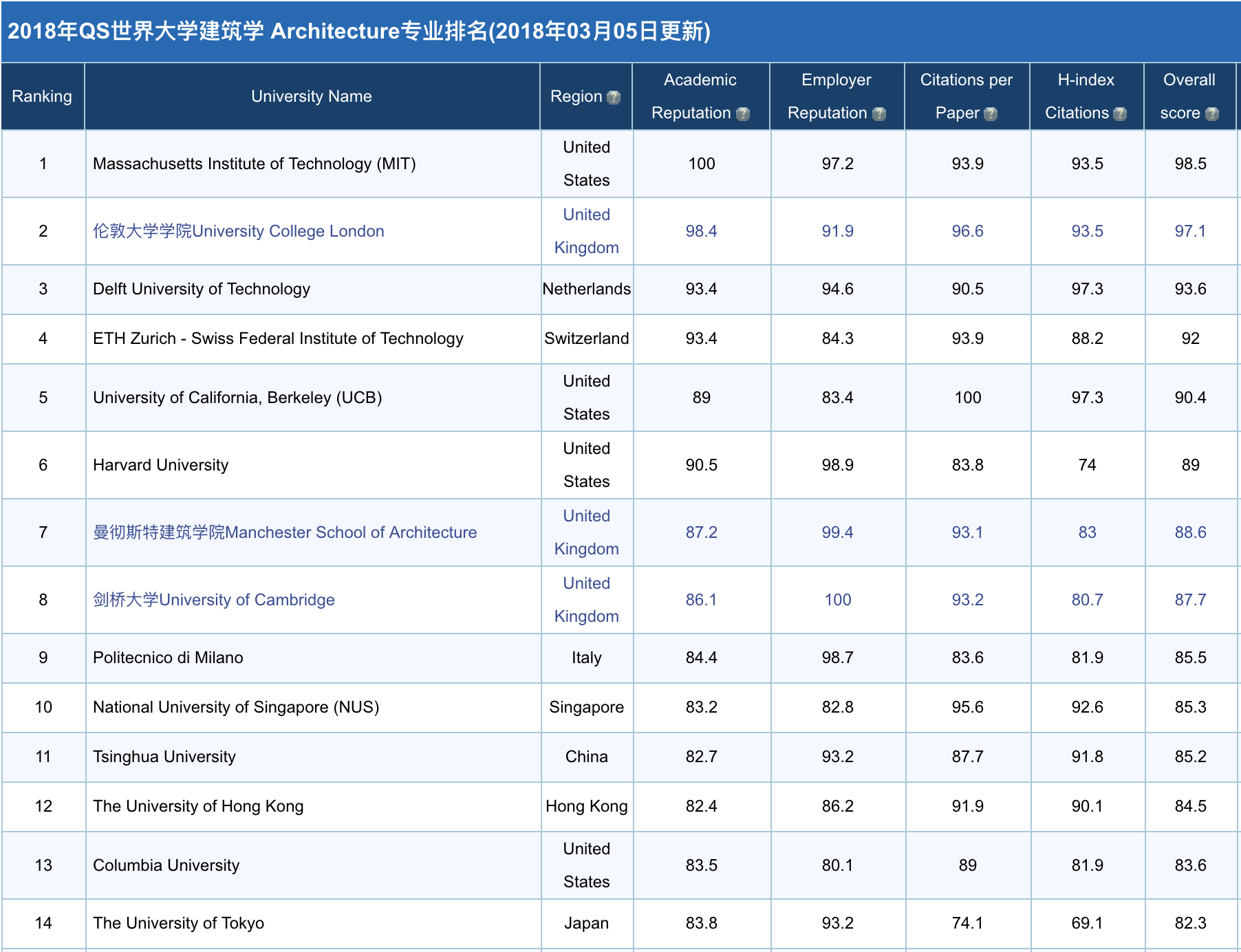1241x952 pixels.
Task: Click Politecnico employer reputation 98.7
Action: pos(838,658)
